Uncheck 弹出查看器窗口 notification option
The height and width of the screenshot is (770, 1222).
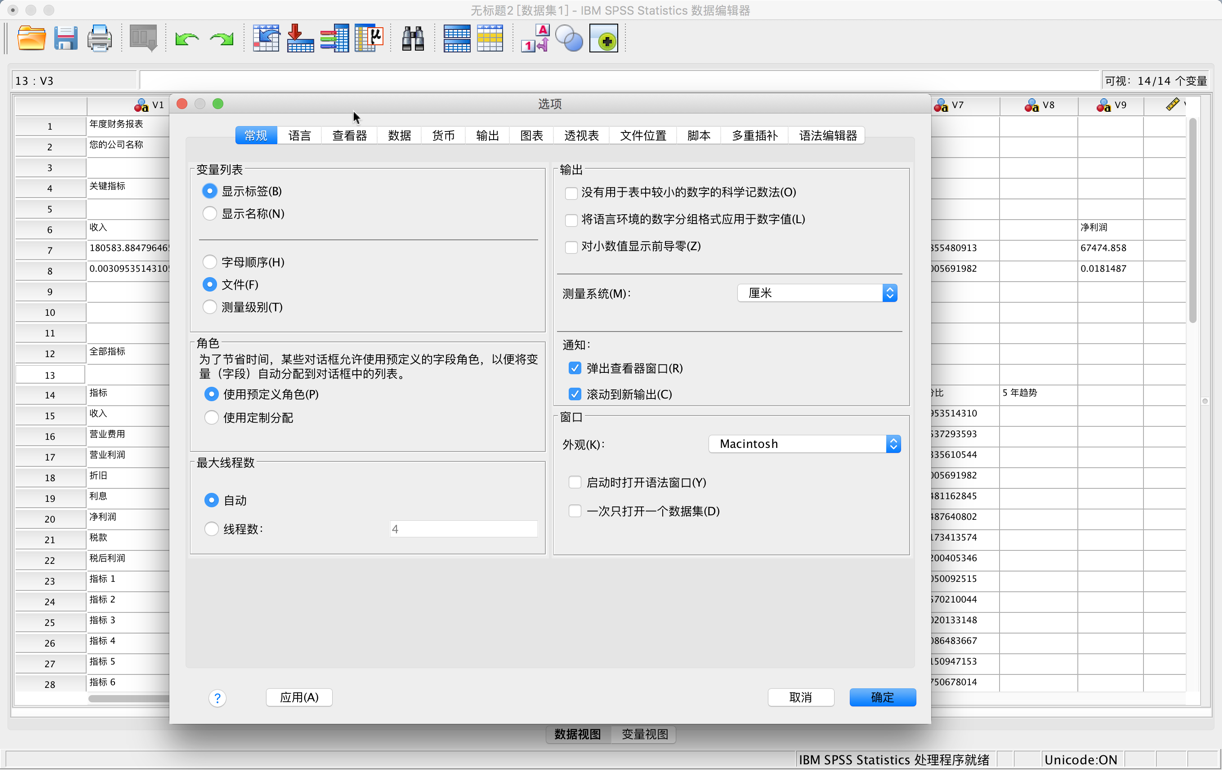click(575, 368)
